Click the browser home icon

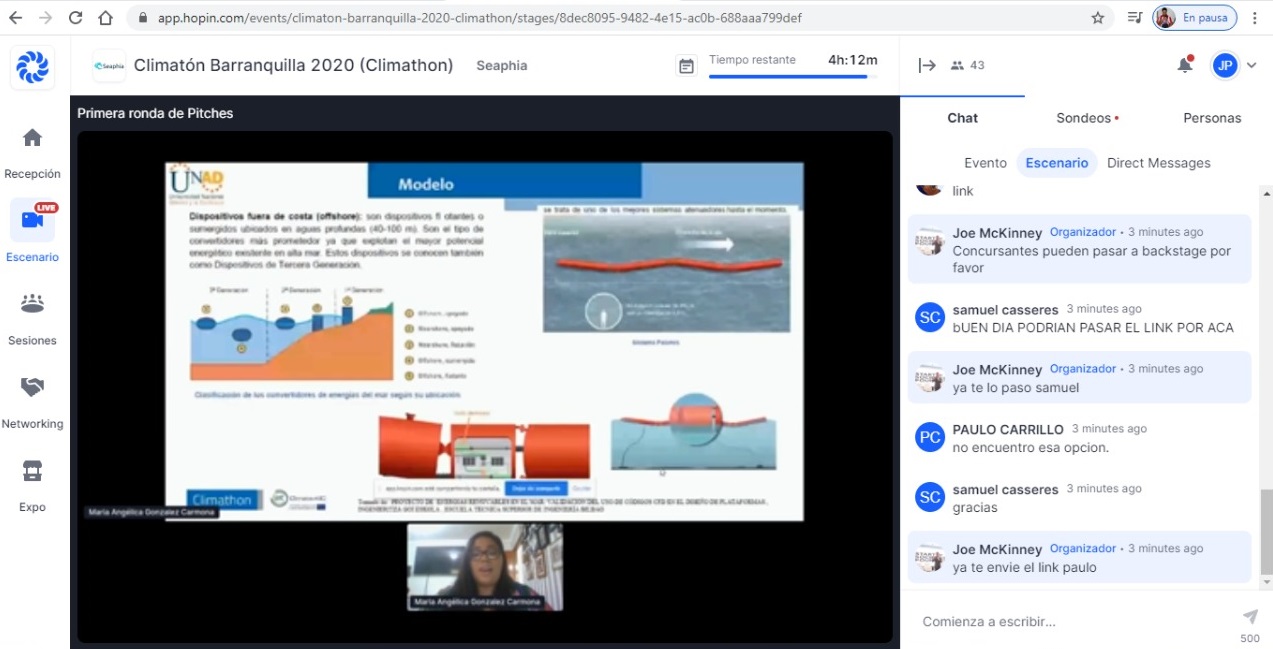(x=106, y=18)
